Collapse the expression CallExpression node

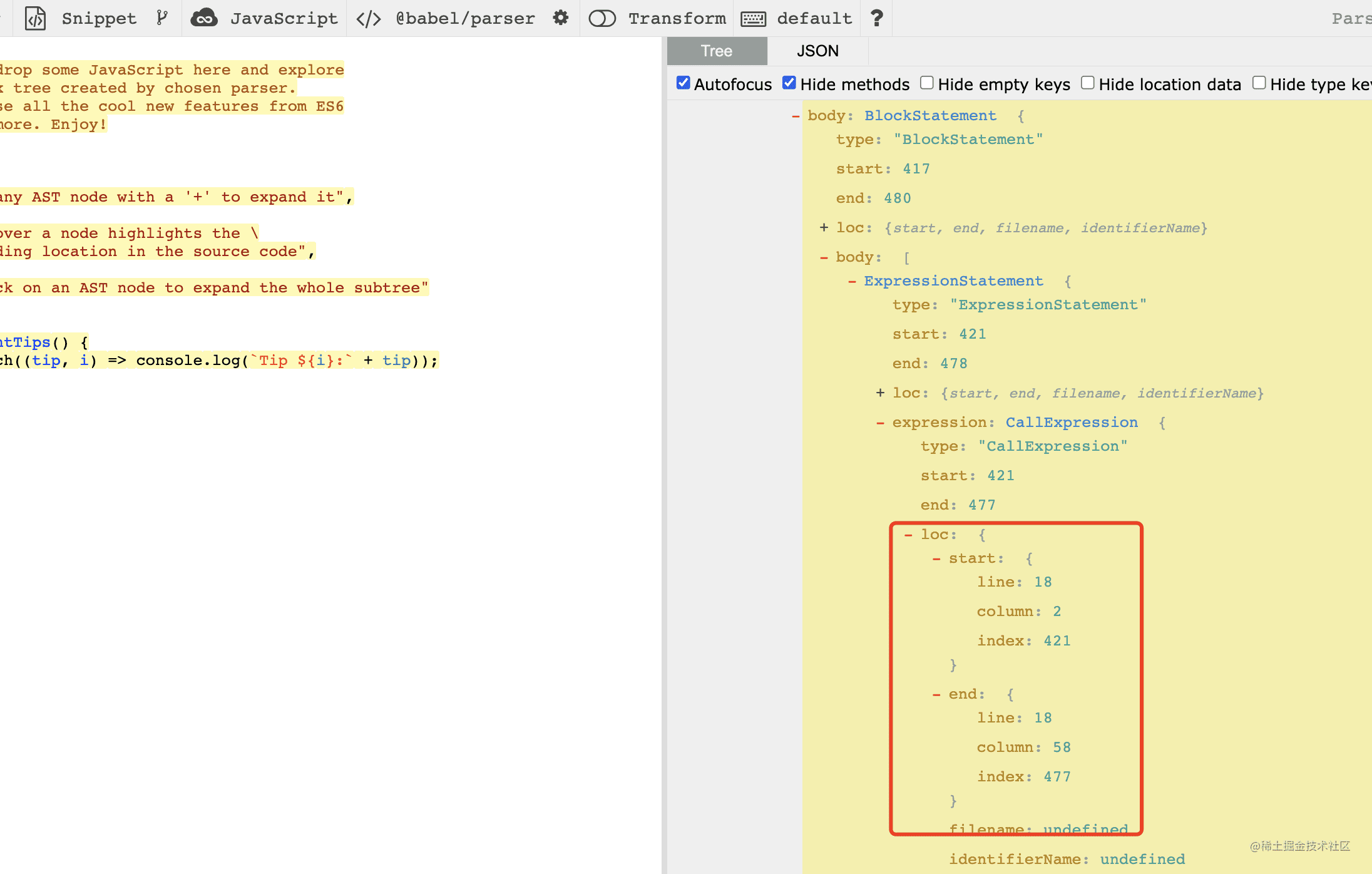pyautogui.click(x=880, y=423)
